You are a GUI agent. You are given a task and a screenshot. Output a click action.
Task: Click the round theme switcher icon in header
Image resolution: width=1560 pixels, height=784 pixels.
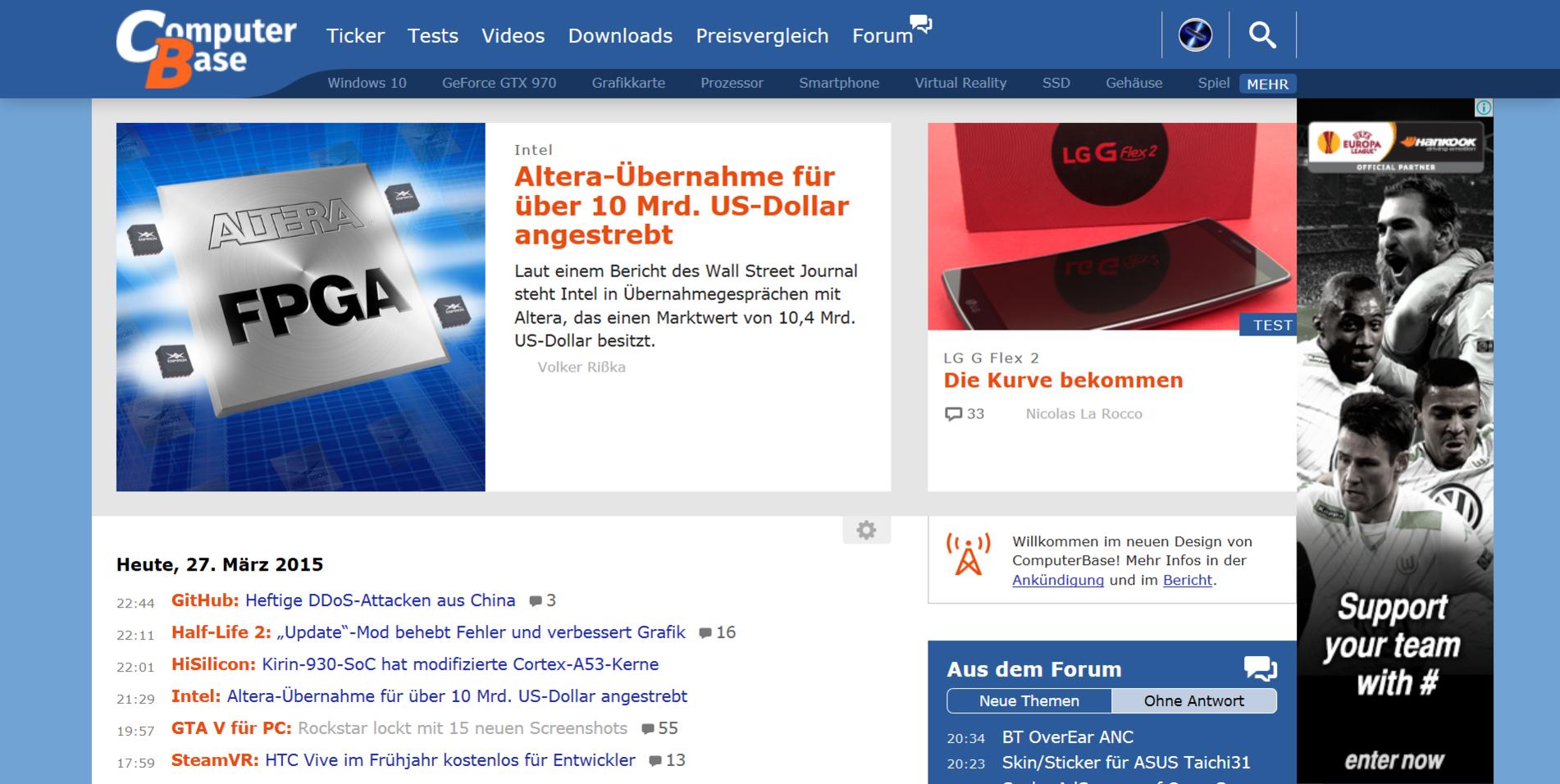[1195, 35]
